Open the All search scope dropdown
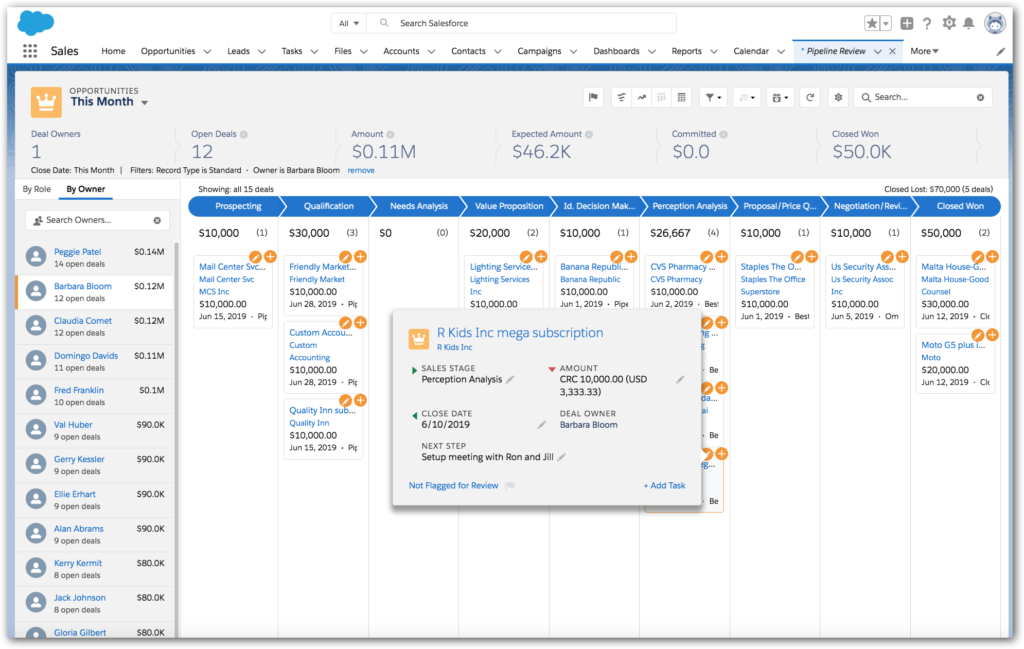 tap(349, 24)
